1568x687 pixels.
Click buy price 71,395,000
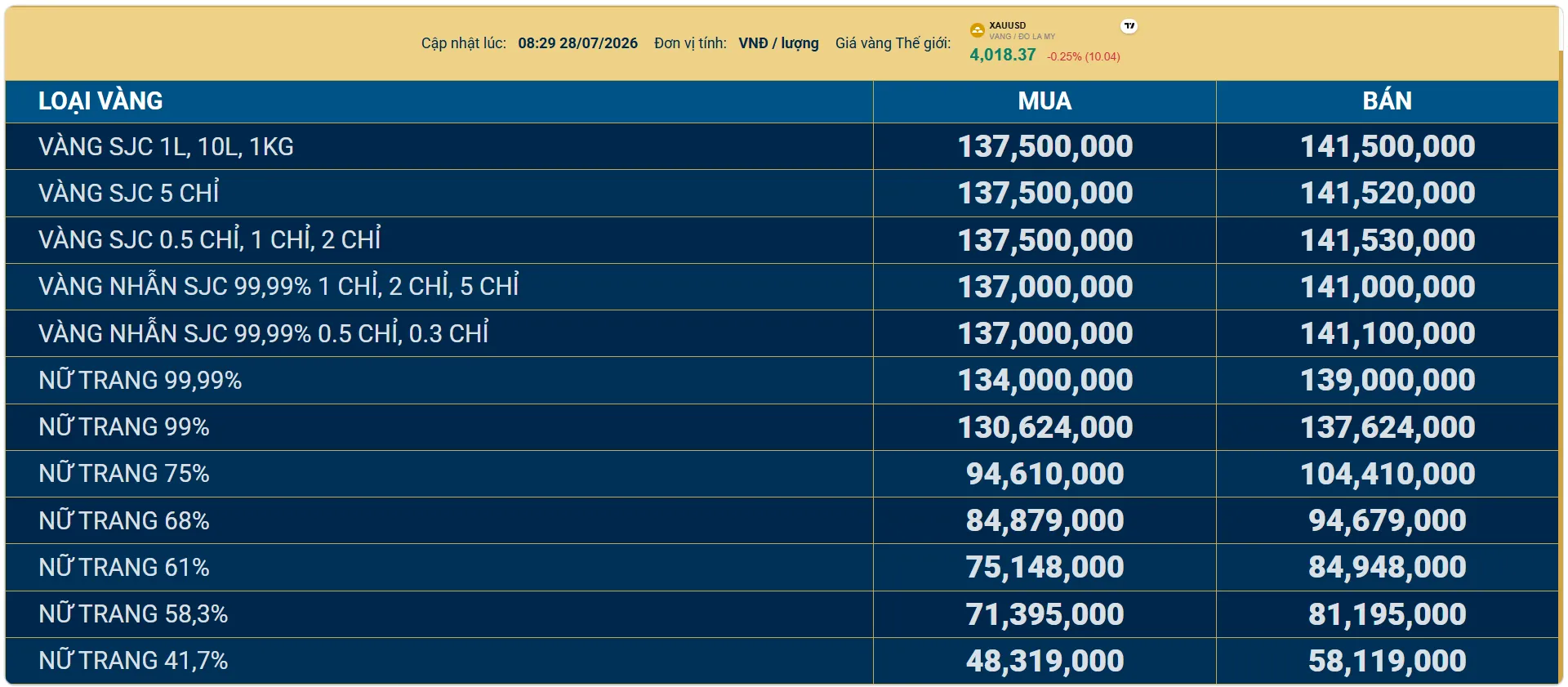pos(1045,614)
